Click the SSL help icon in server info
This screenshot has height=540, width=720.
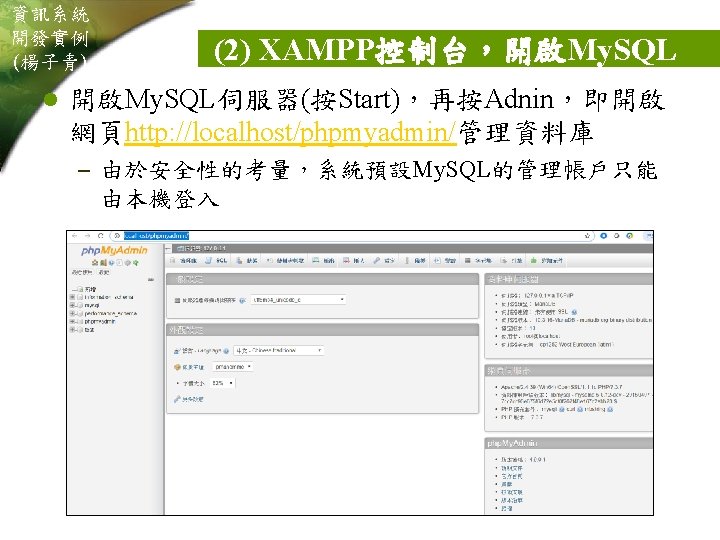tap(574, 312)
